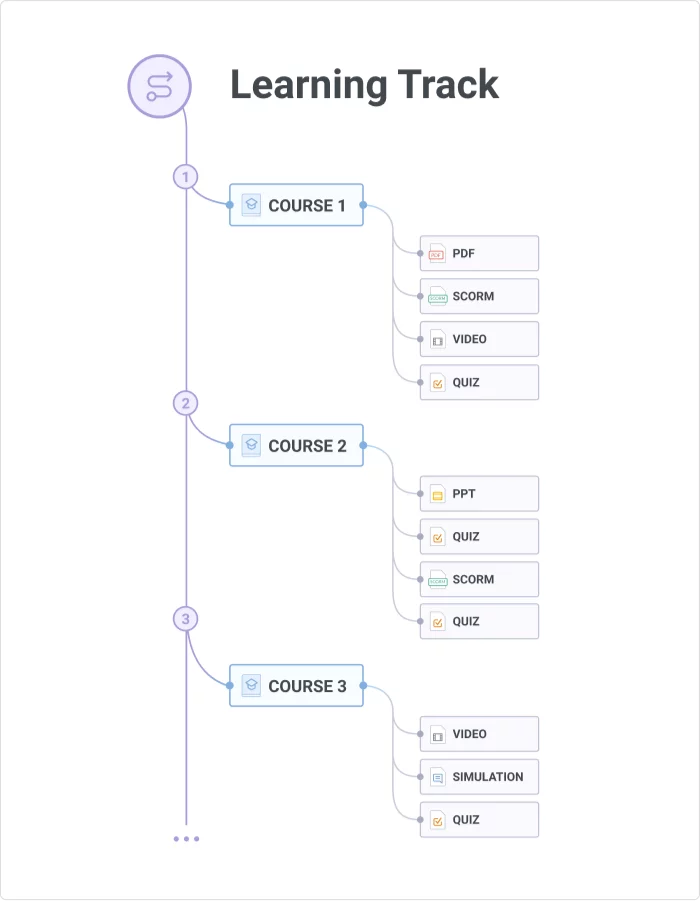700x901 pixels.
Task: Click the quiz checkmark icon under Course 3
Action: (x=437, y=820)
